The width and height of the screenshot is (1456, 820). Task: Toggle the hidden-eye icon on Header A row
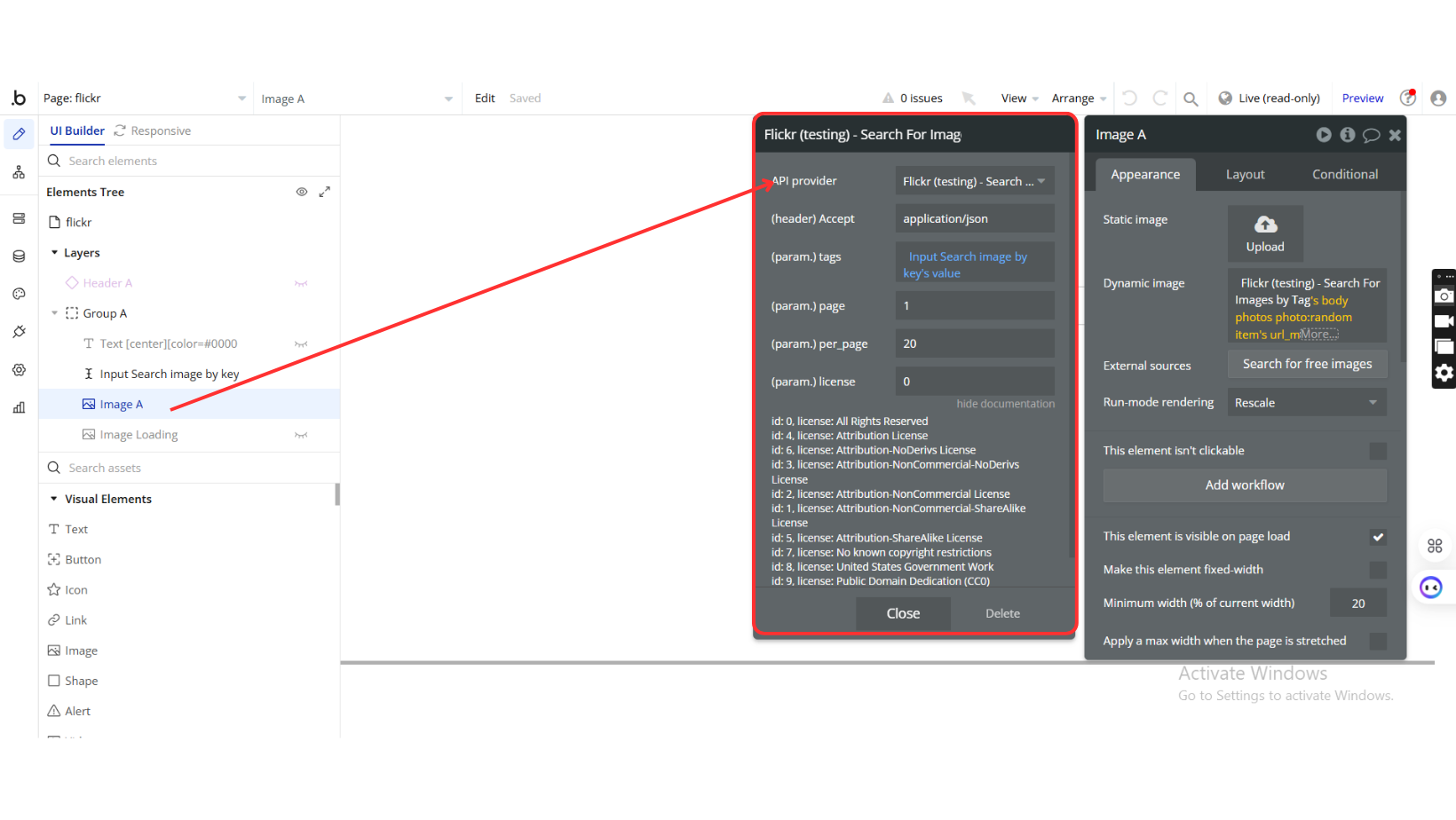click(301, 284)
